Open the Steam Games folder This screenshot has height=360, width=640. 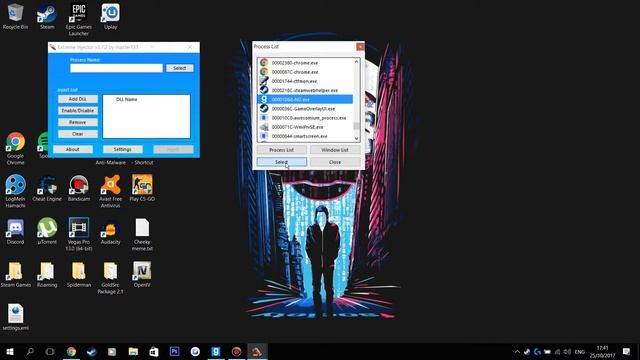coord(16,274)
